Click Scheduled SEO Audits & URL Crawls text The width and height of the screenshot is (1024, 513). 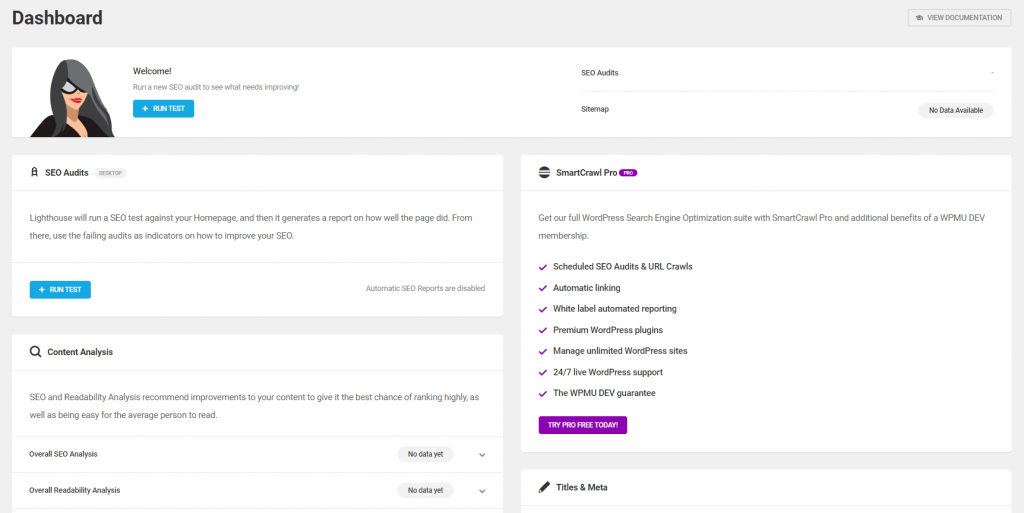pyautogui.click(x=622, y=266)
